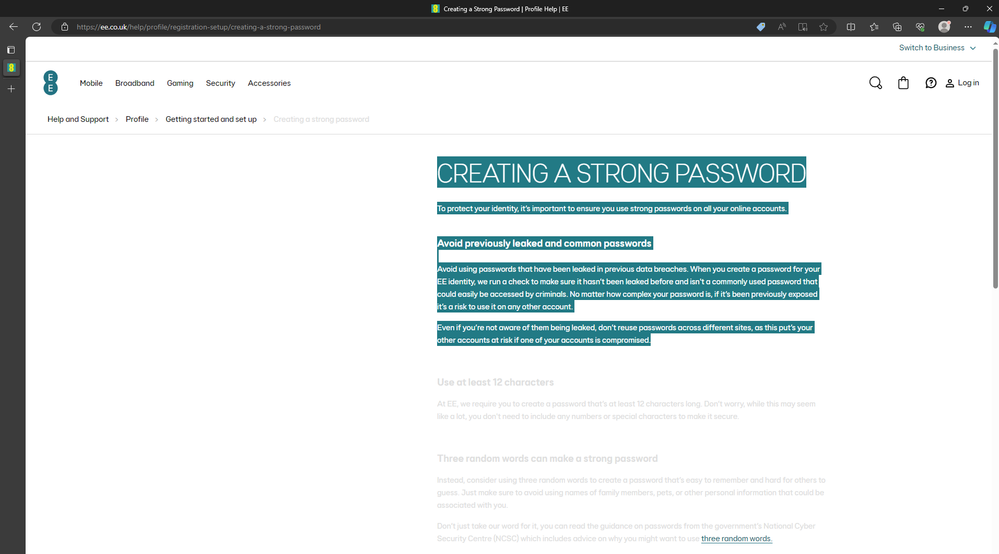
Task: Open the Broadband menu
Action: (134, 83)
